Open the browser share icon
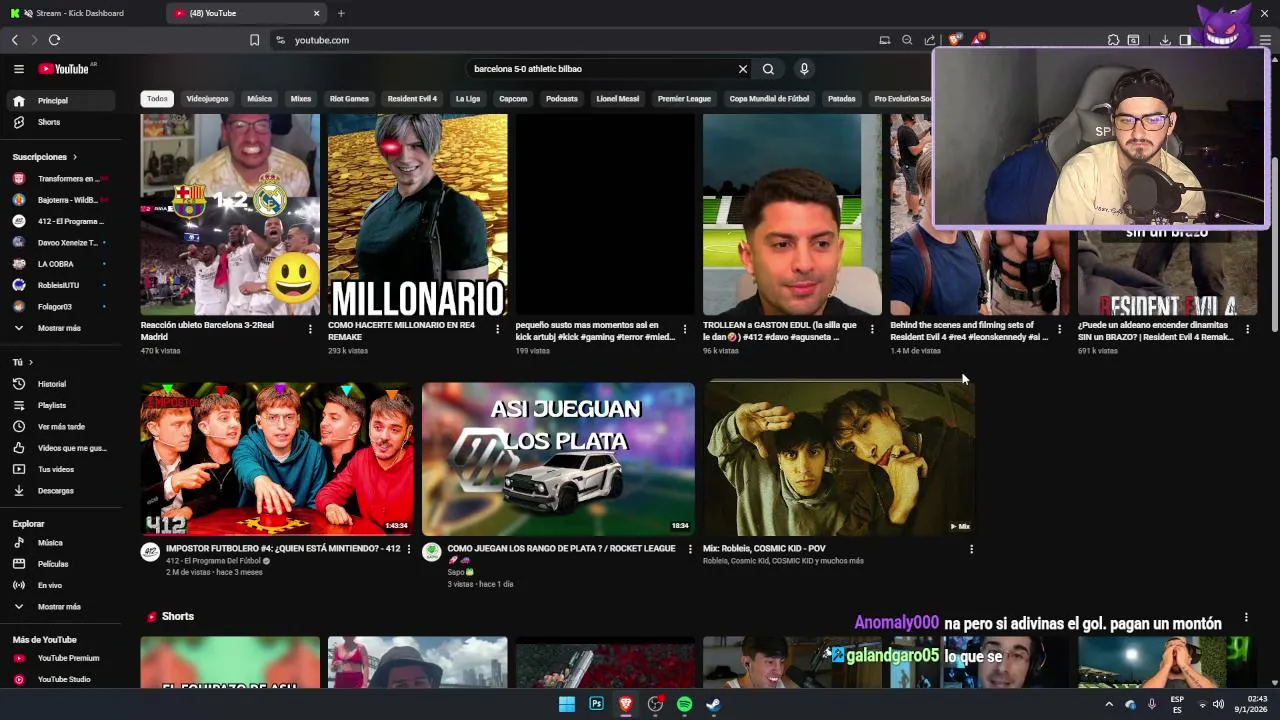Screen dimensions: 1280x720 930,40
